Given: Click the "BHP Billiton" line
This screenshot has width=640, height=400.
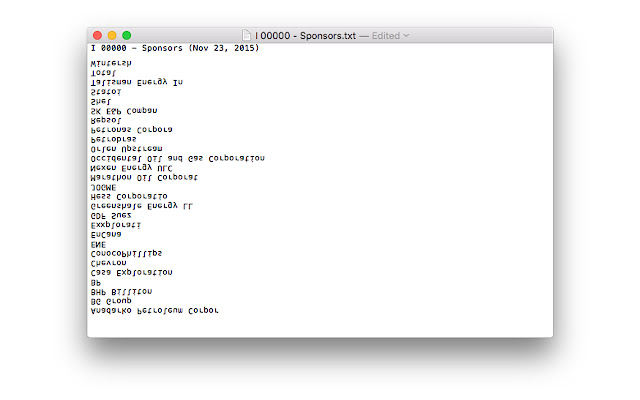Looking at the screenshot, I should coord(121,292).
